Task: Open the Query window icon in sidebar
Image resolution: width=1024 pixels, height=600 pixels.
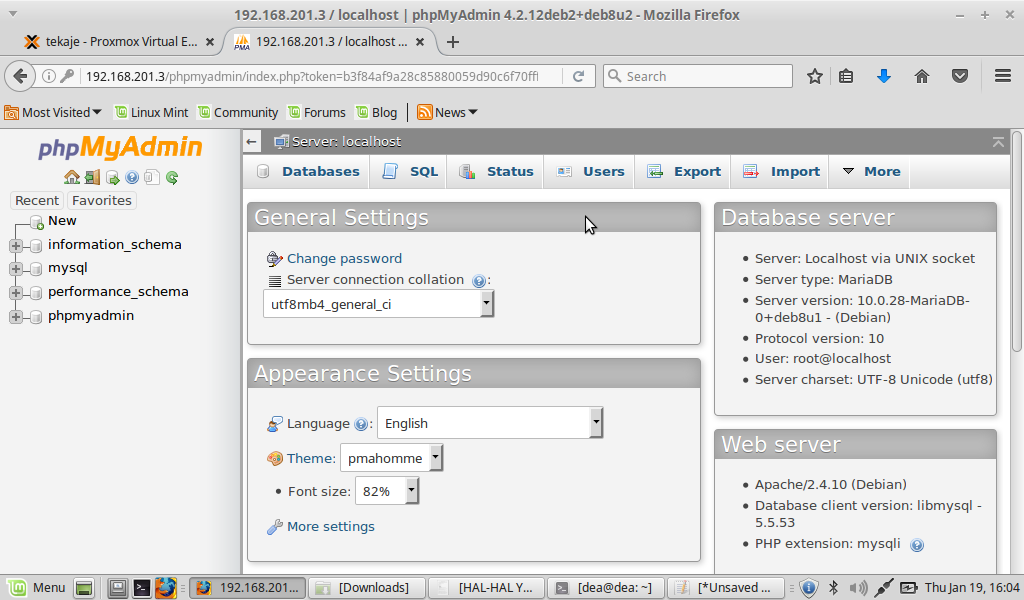Action: coord(112,178)
